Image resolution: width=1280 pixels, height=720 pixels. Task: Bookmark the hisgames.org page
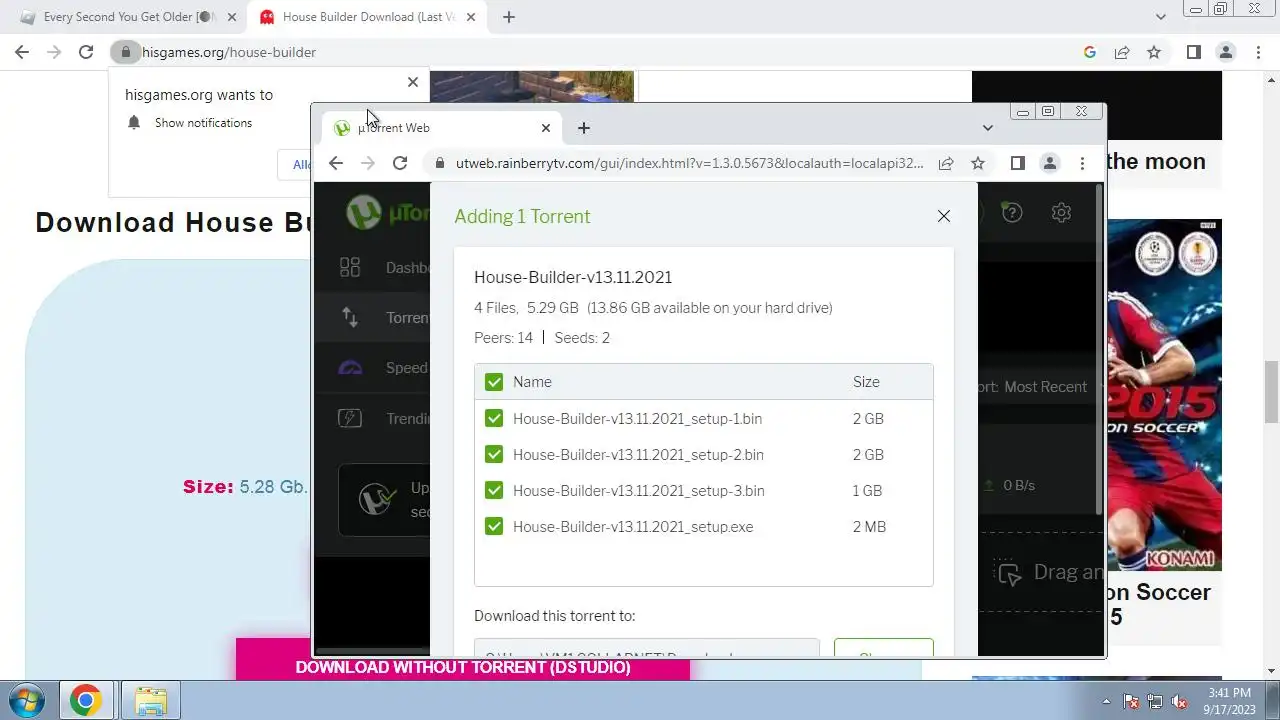pos(1154,52)
